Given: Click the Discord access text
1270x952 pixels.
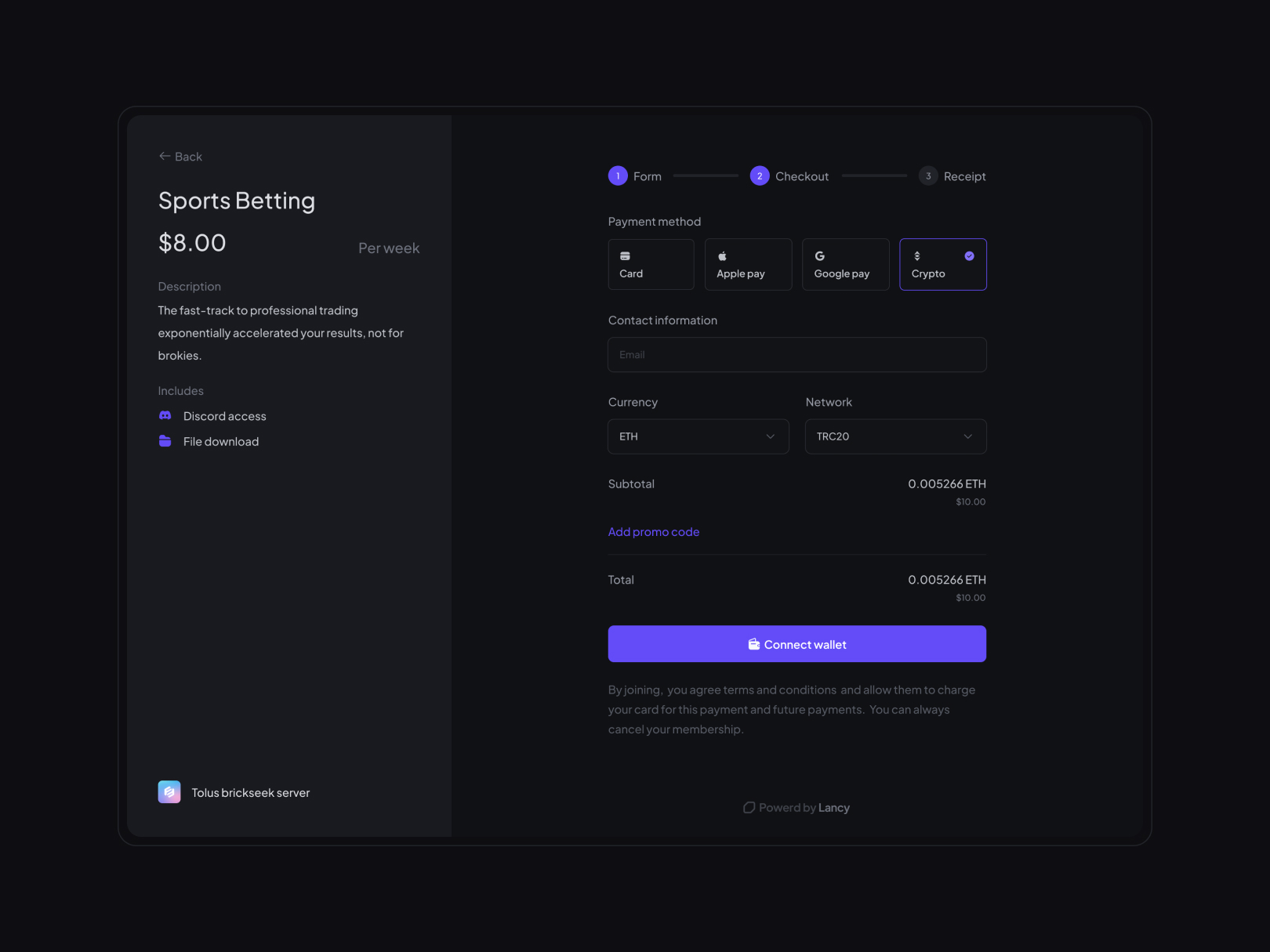Looking at the screenshot, I should tap(225, 416).
